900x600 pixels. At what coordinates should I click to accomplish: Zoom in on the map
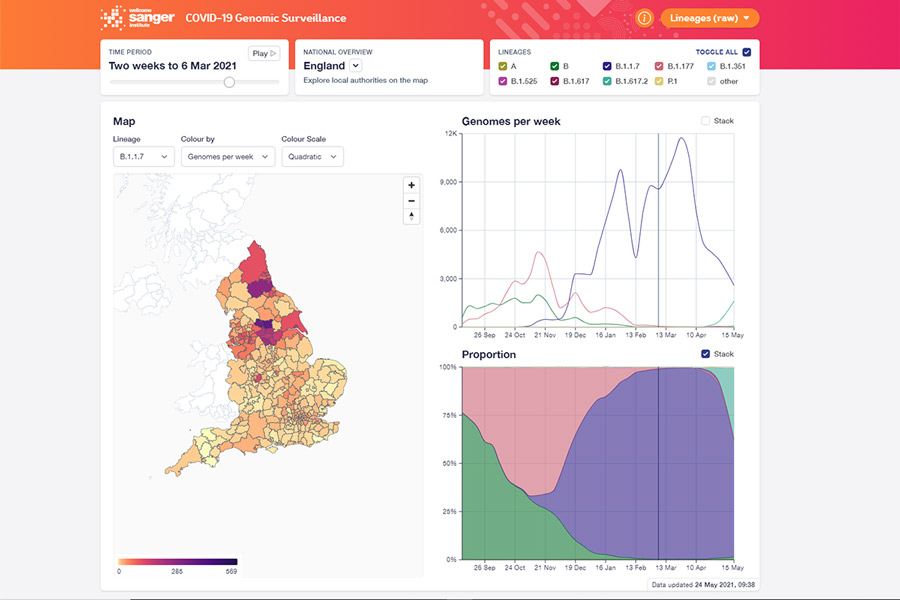coord(412,185)
